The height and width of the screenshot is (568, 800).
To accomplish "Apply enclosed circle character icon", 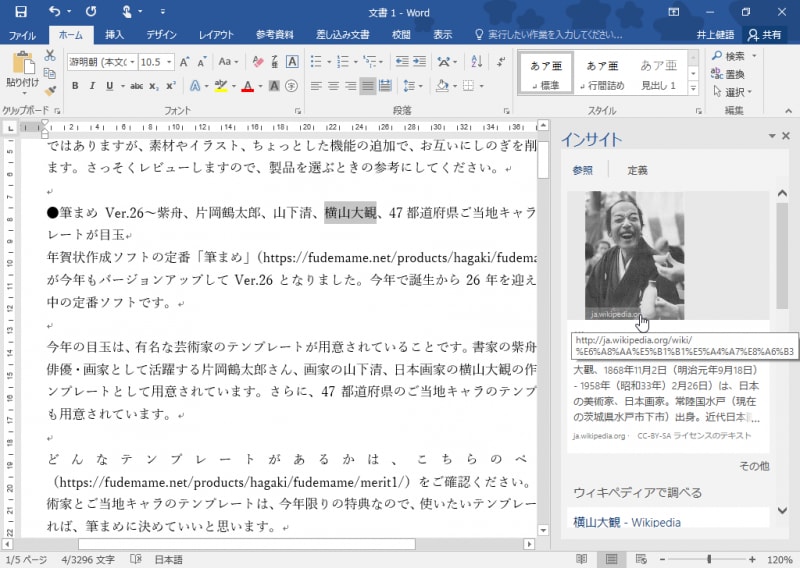I will click(291, 86).
